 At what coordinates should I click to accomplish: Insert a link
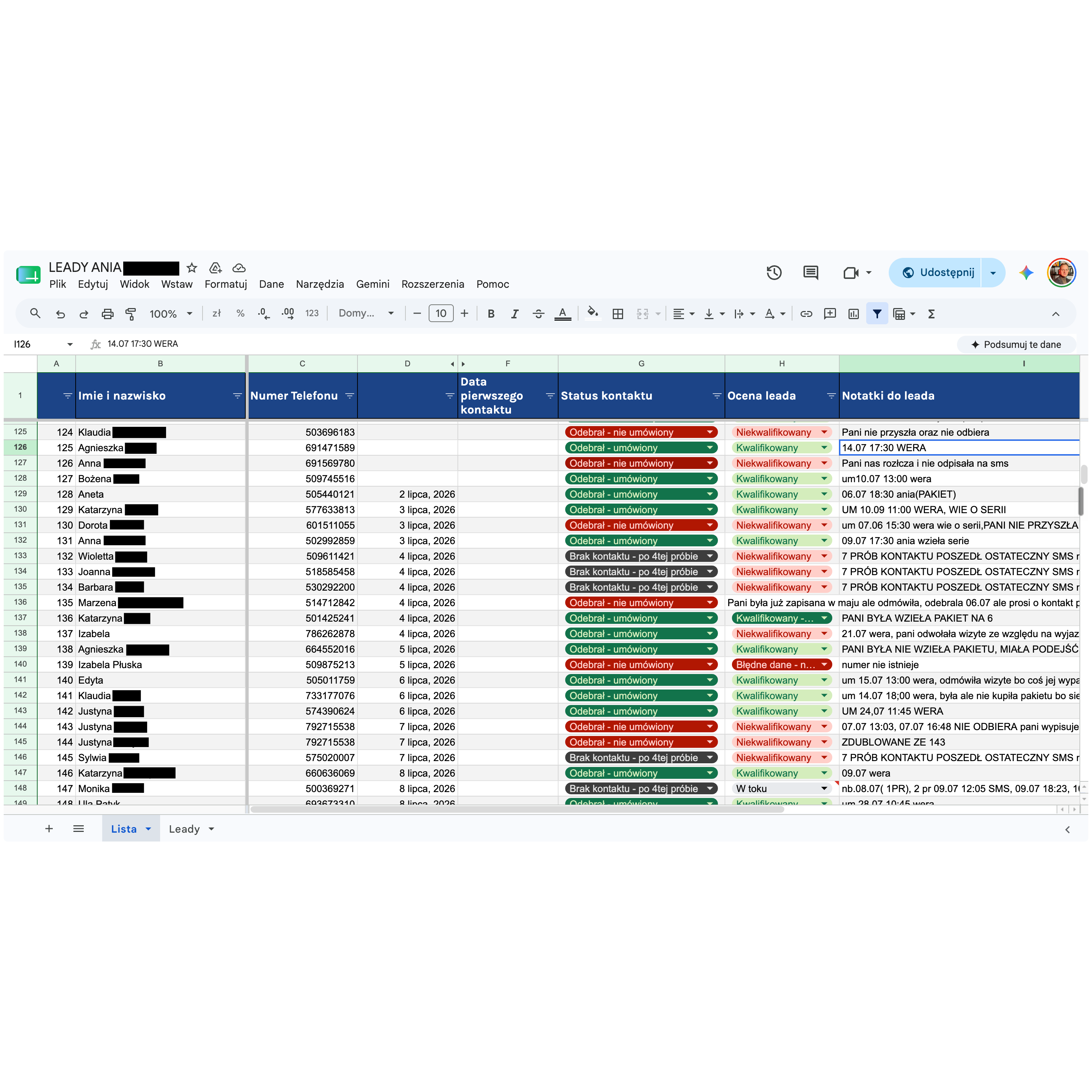click(806, 314)
